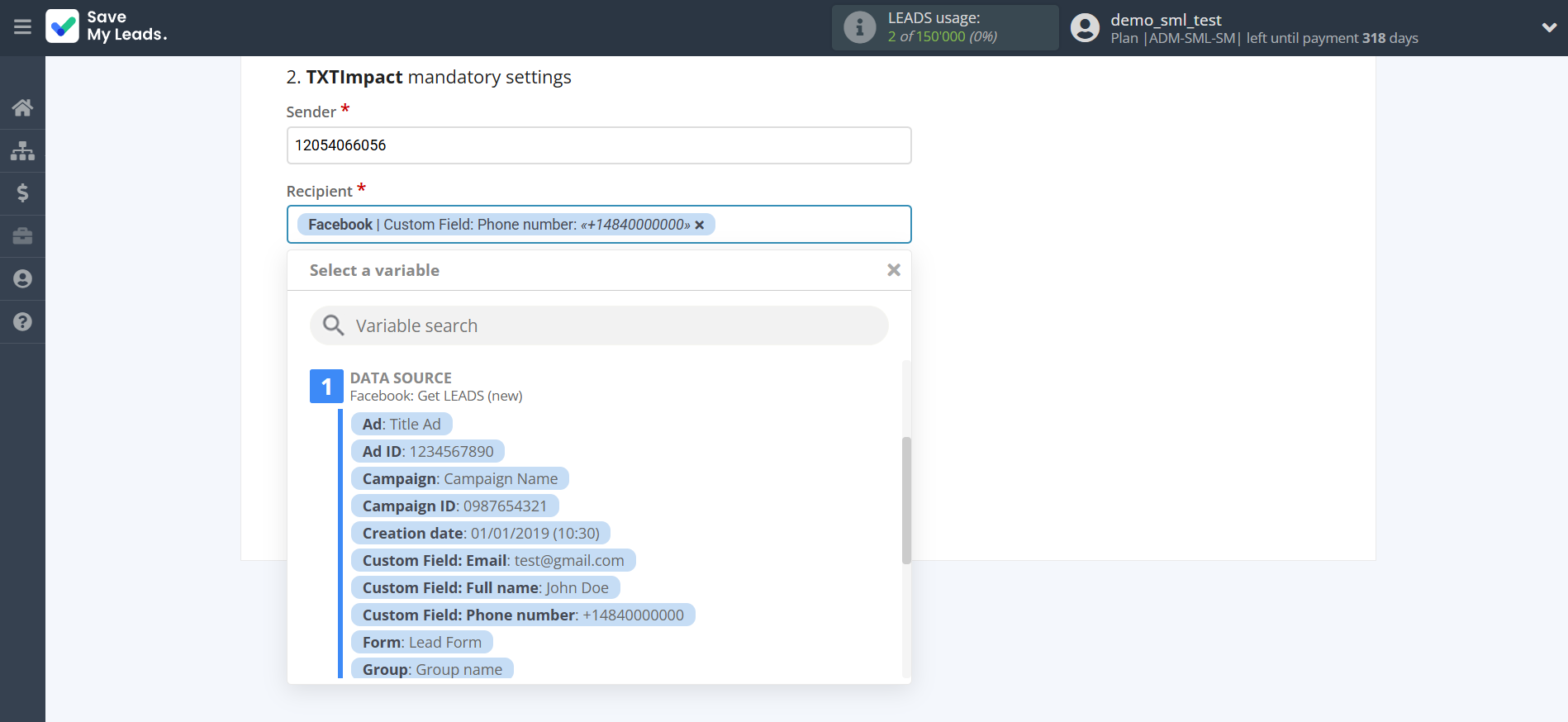The image size is (1568, 722).
Task: Click the variable search magnifier icon
Action: (x=333, y=325)
